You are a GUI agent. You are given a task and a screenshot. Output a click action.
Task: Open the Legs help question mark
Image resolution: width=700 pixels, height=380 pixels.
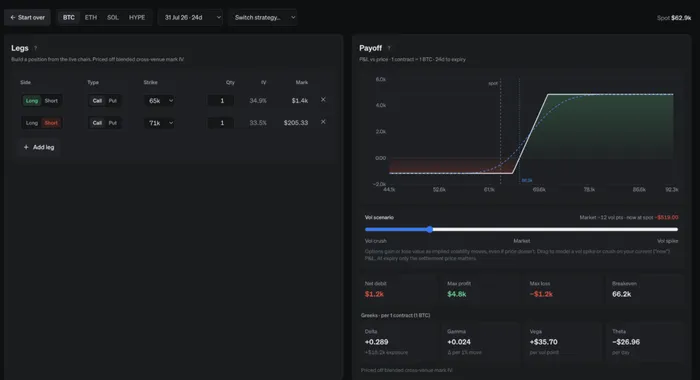(35, 48)
